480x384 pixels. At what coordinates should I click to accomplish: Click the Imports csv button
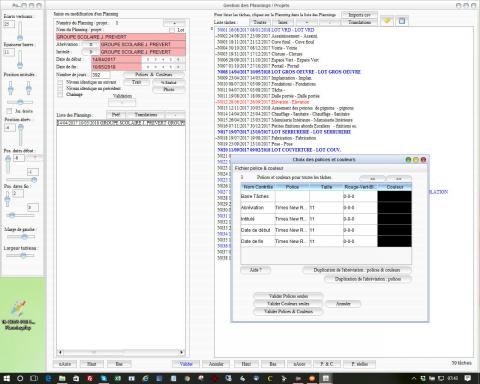(359, 15)
